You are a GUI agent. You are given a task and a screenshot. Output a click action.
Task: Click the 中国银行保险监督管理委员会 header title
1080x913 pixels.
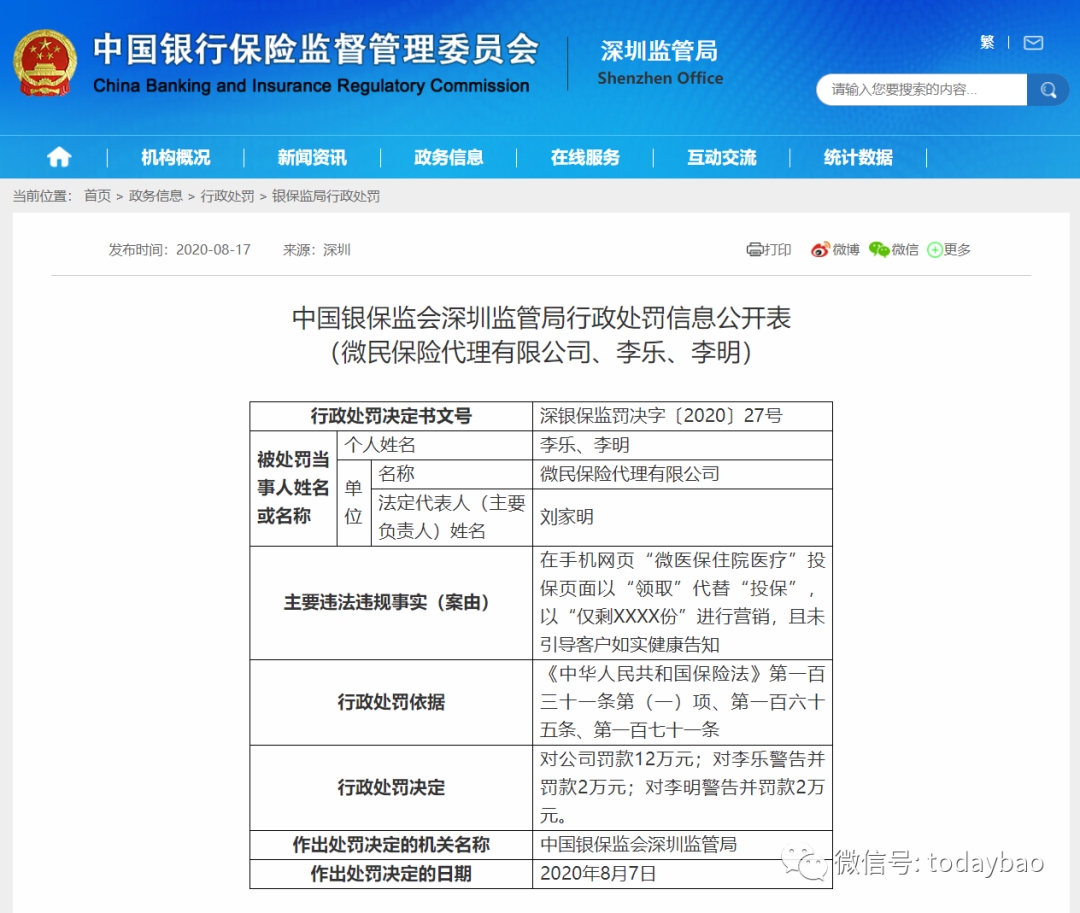316,50
